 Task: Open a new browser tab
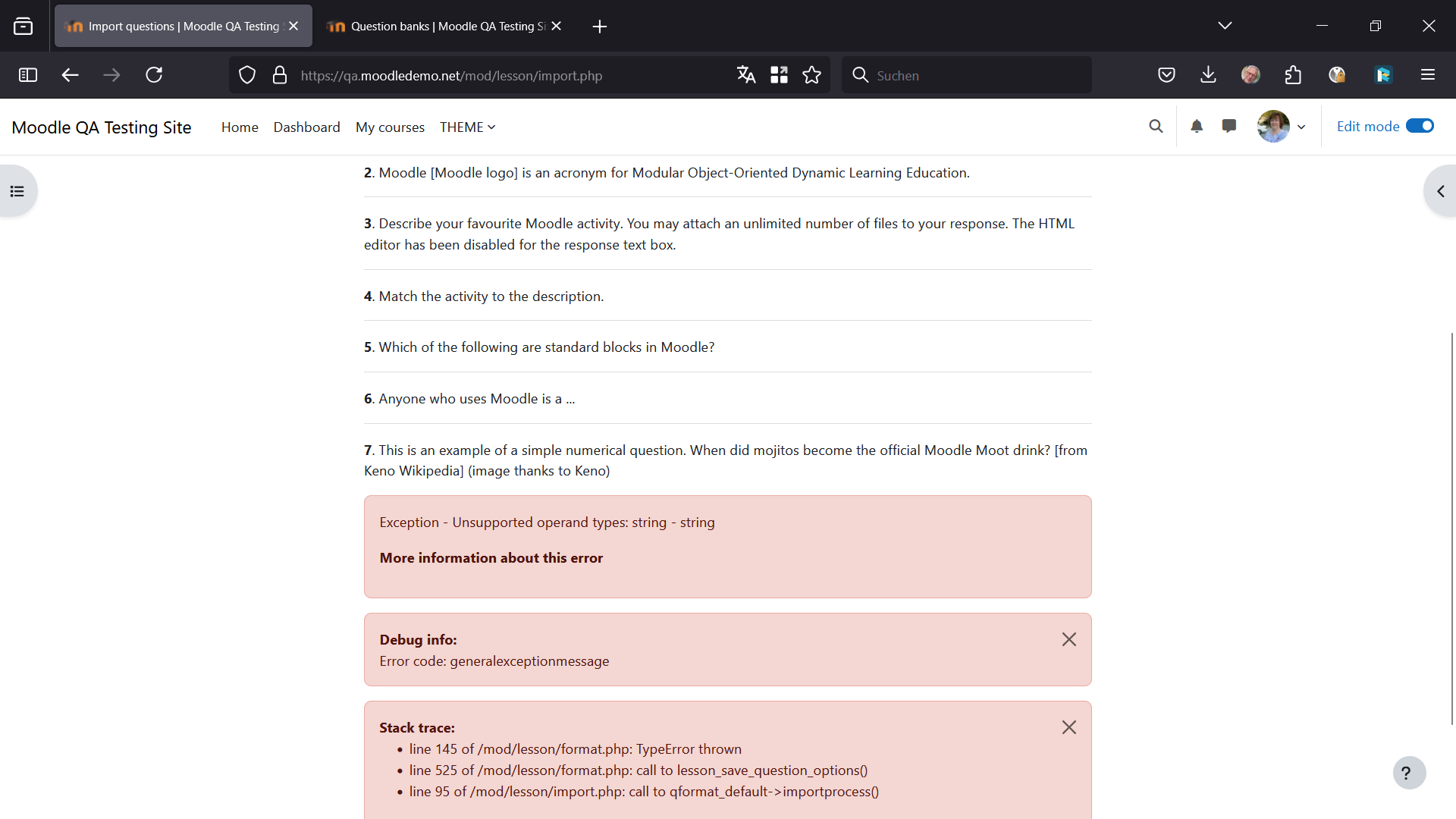(600, 27)
